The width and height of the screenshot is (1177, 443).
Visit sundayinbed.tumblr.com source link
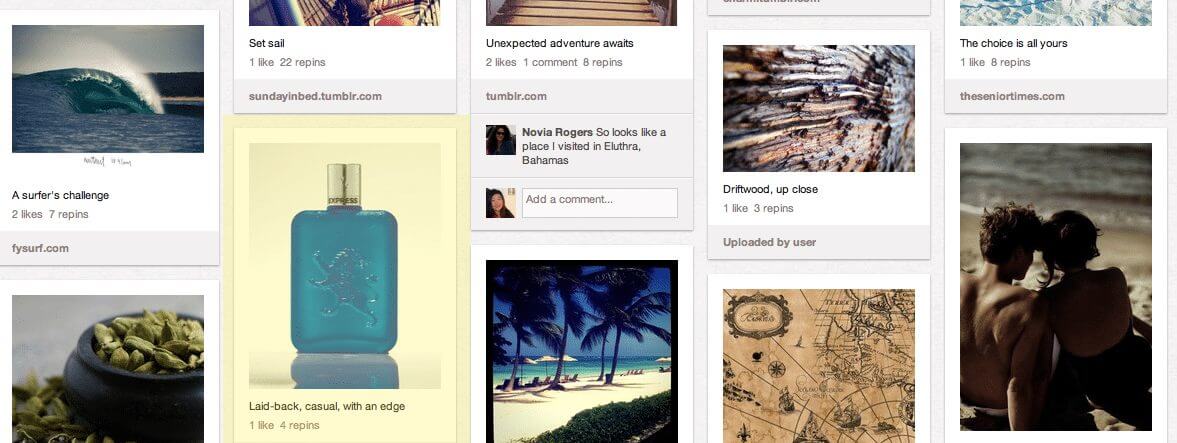[315, 96]
